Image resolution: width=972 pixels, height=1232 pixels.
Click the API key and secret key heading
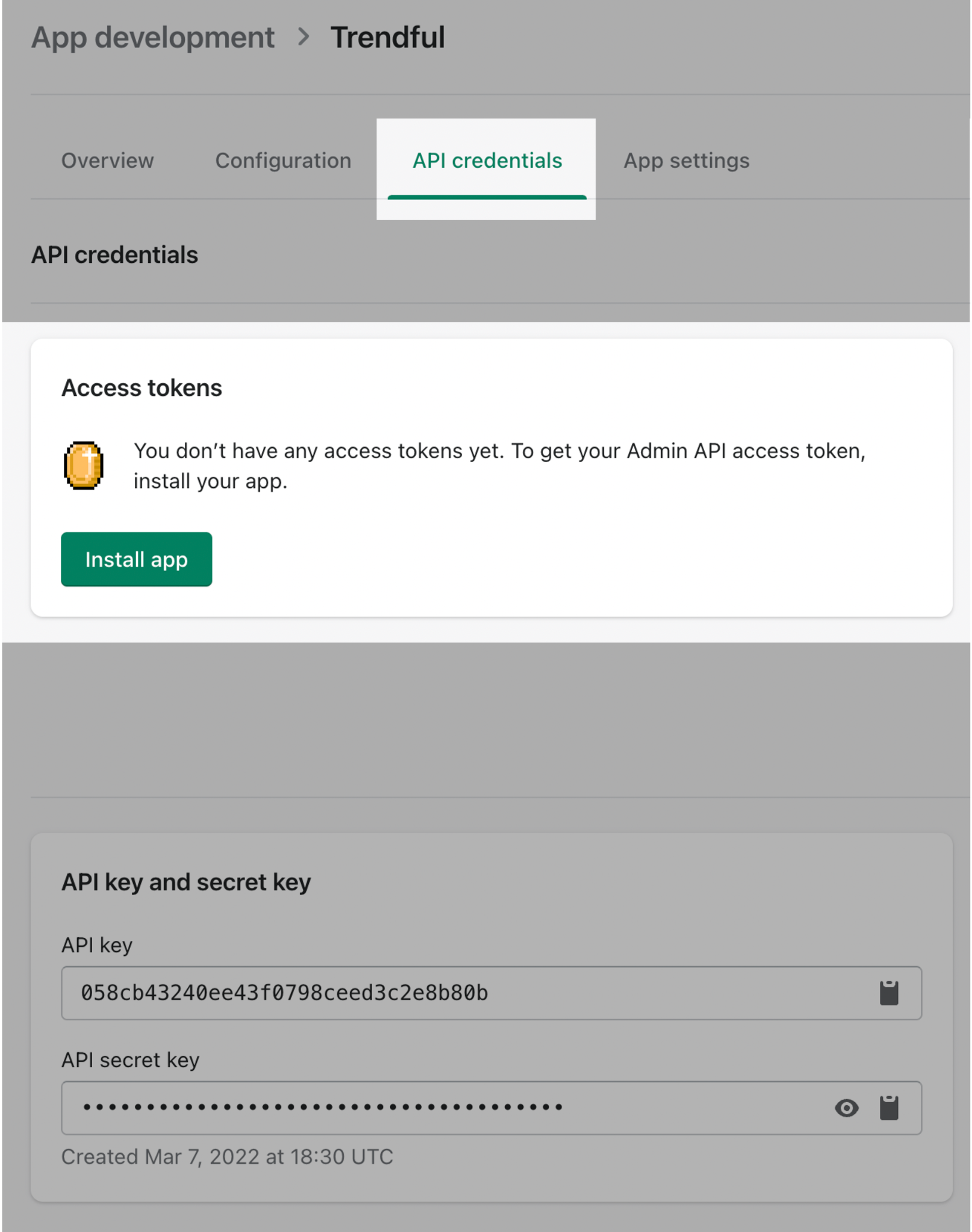point(187,882)
